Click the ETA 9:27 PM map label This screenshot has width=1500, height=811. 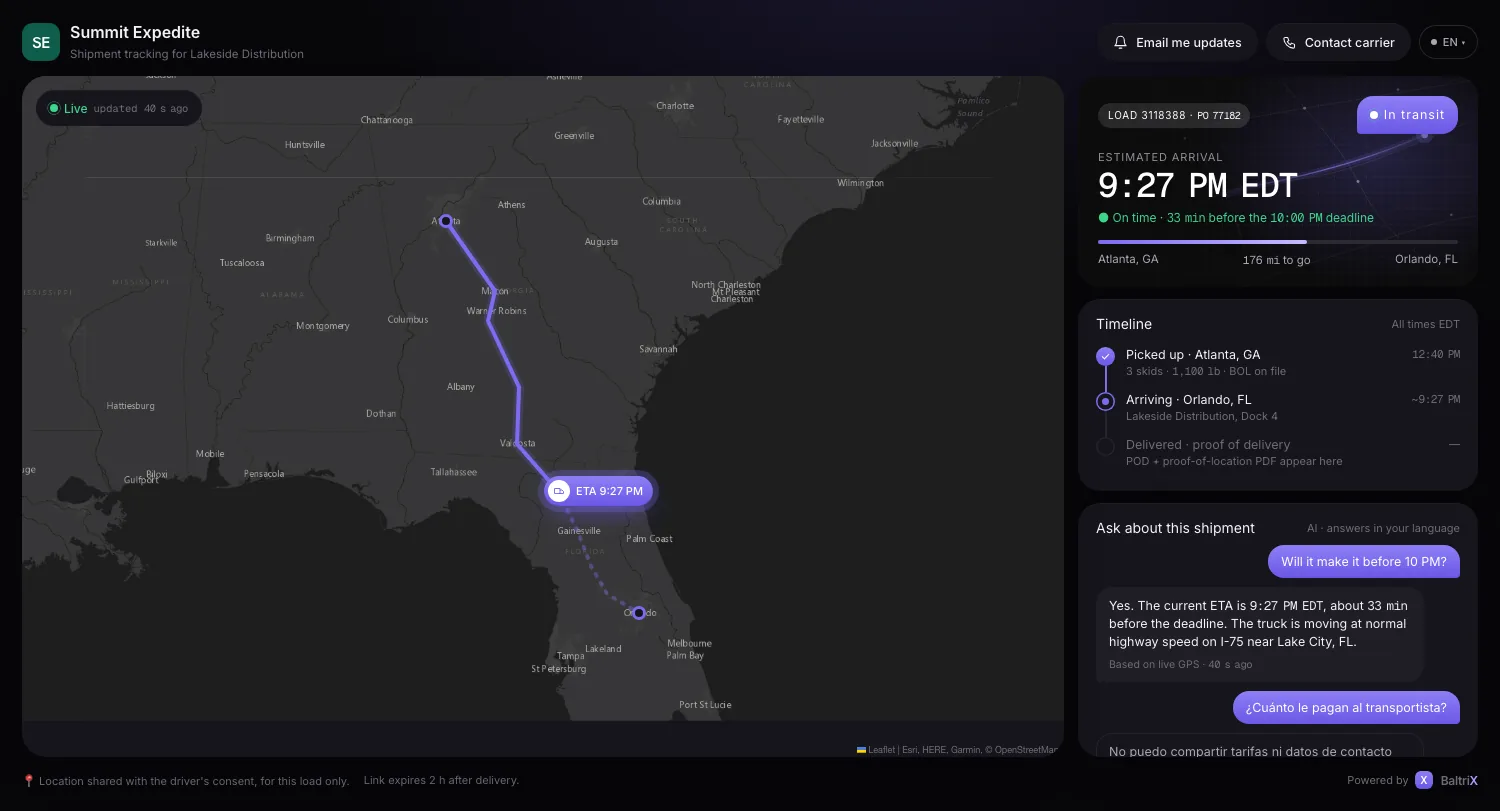point(600,491)
